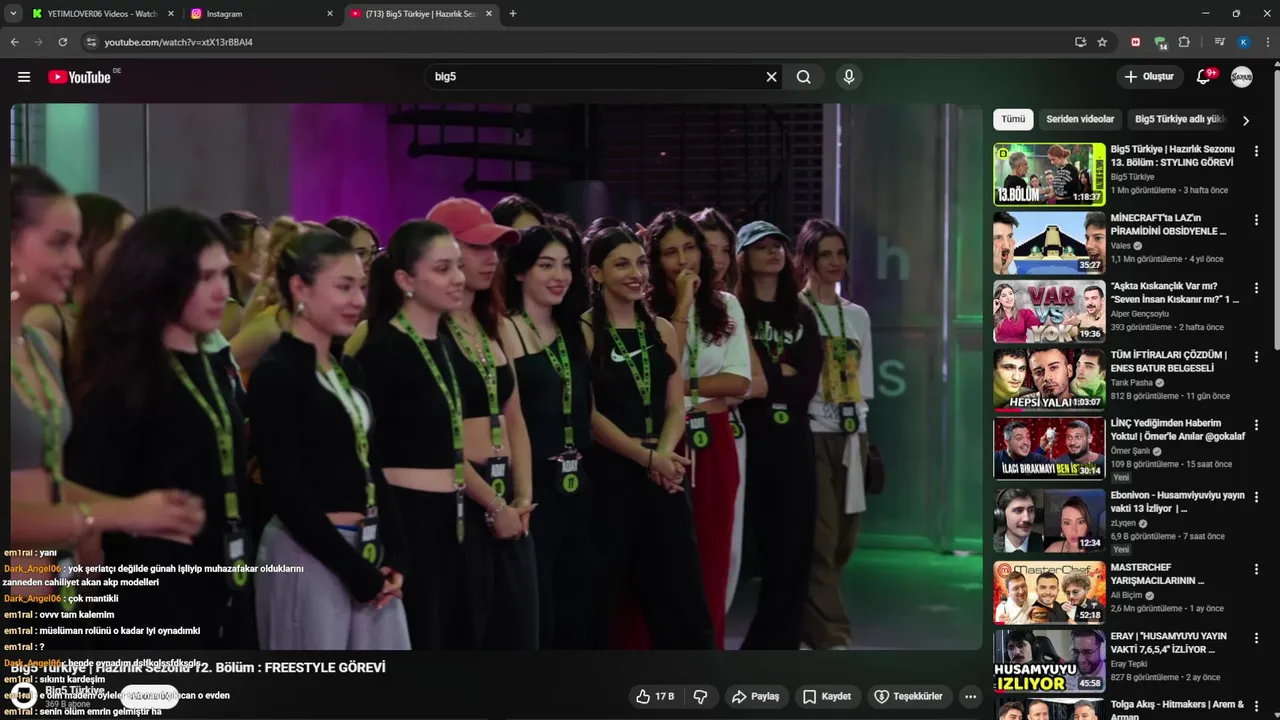1280x720 pixels.
Task: Open options for Ebonivon video
Action: click(1257, 497)
